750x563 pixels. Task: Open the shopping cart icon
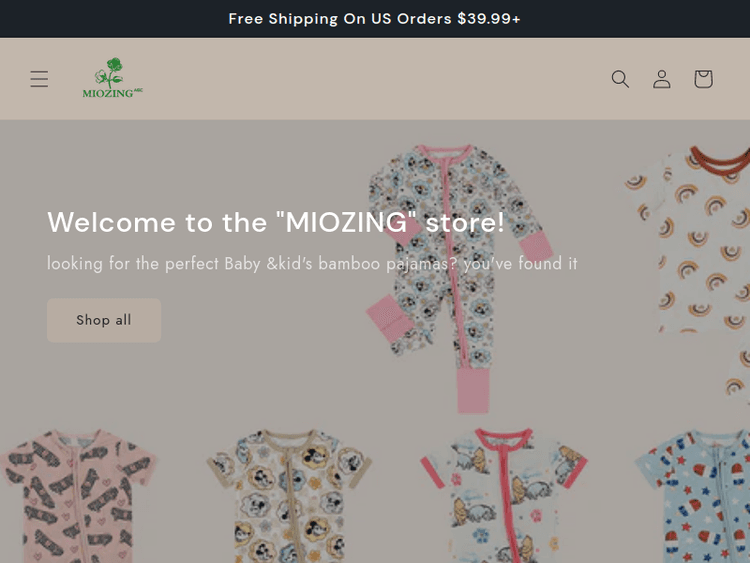pos(703,79)
